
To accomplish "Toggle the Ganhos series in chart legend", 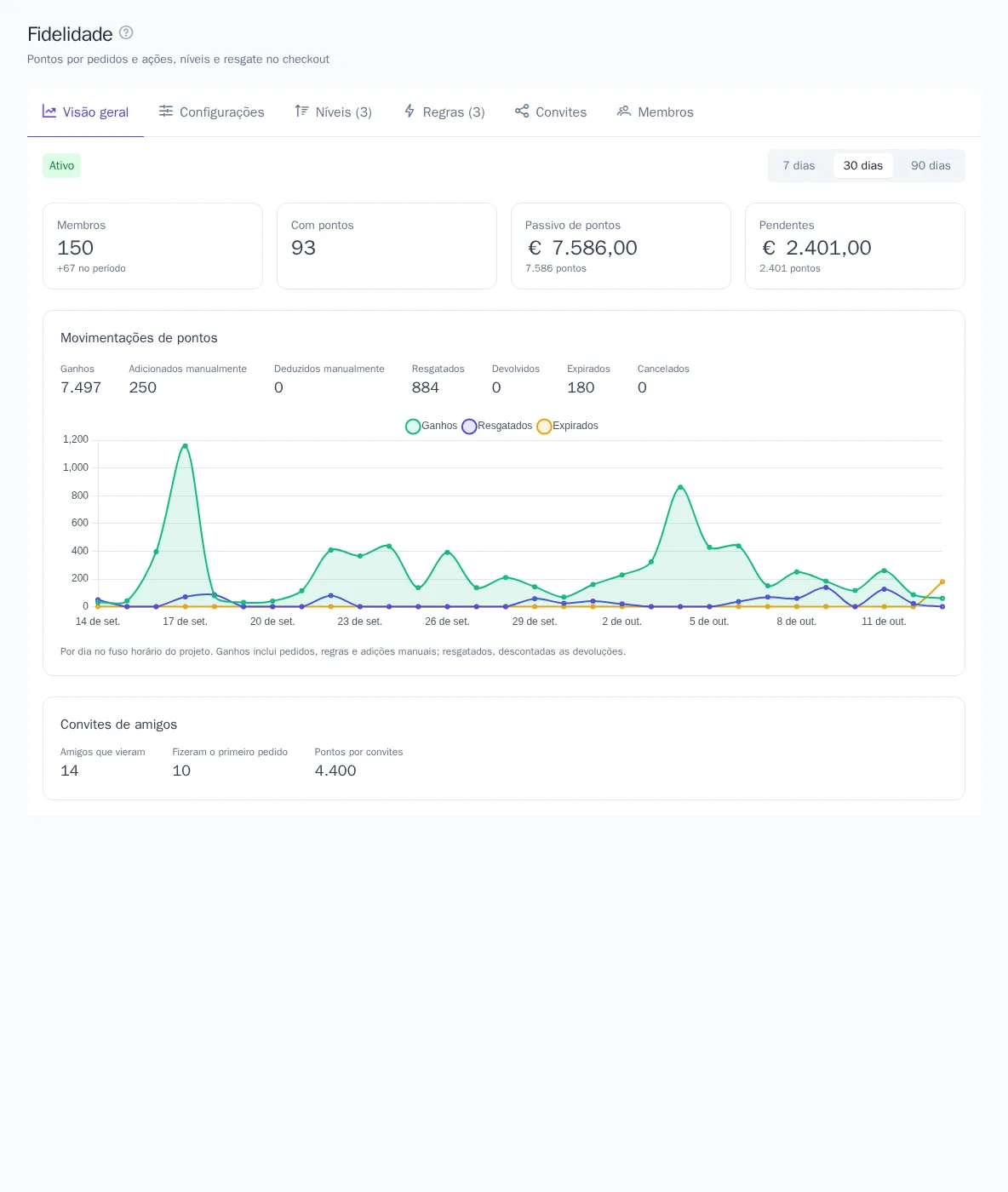I will [432, 426].
